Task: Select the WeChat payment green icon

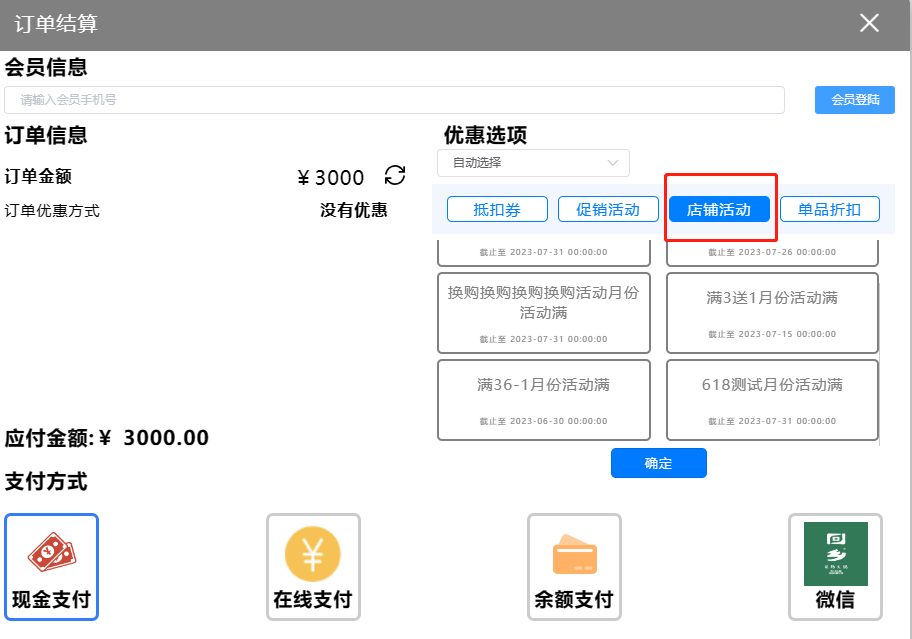Action: coord(835,553)
